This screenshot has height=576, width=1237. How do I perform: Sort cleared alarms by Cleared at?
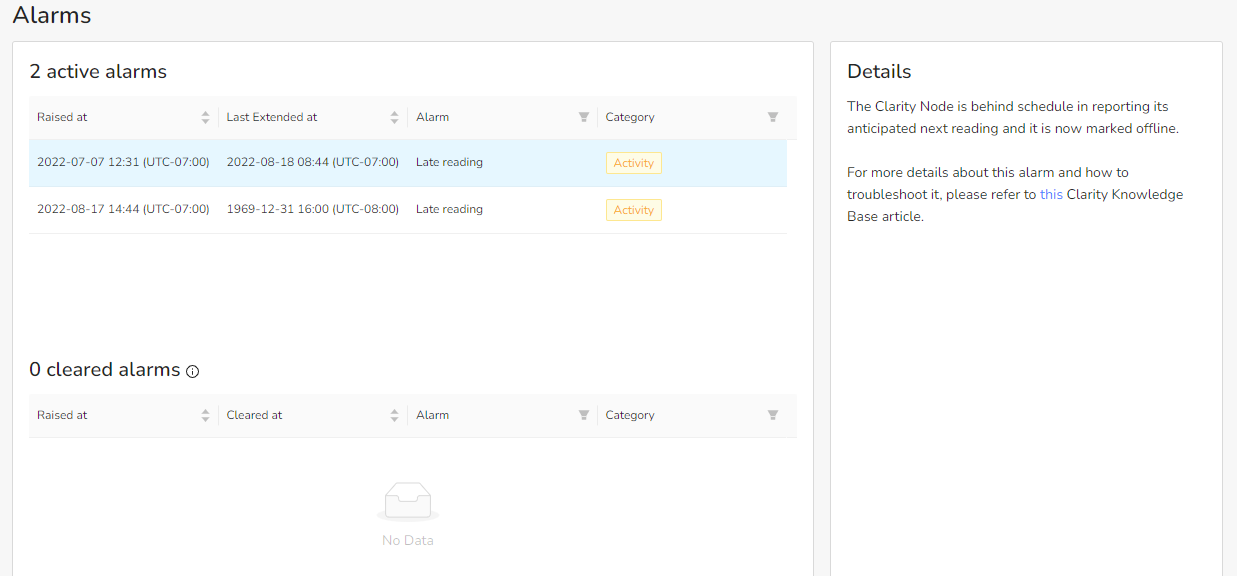pos(394,415)
